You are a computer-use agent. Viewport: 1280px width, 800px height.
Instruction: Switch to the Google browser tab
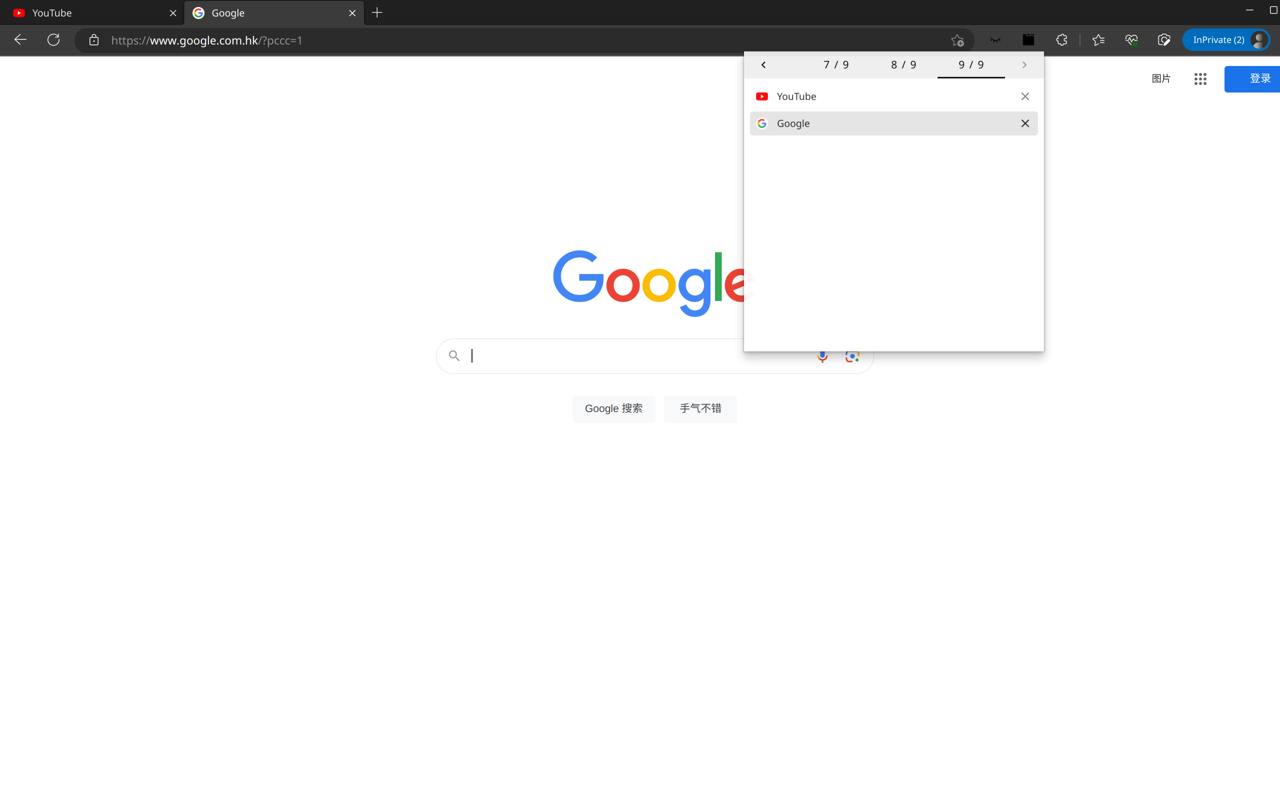274,13
